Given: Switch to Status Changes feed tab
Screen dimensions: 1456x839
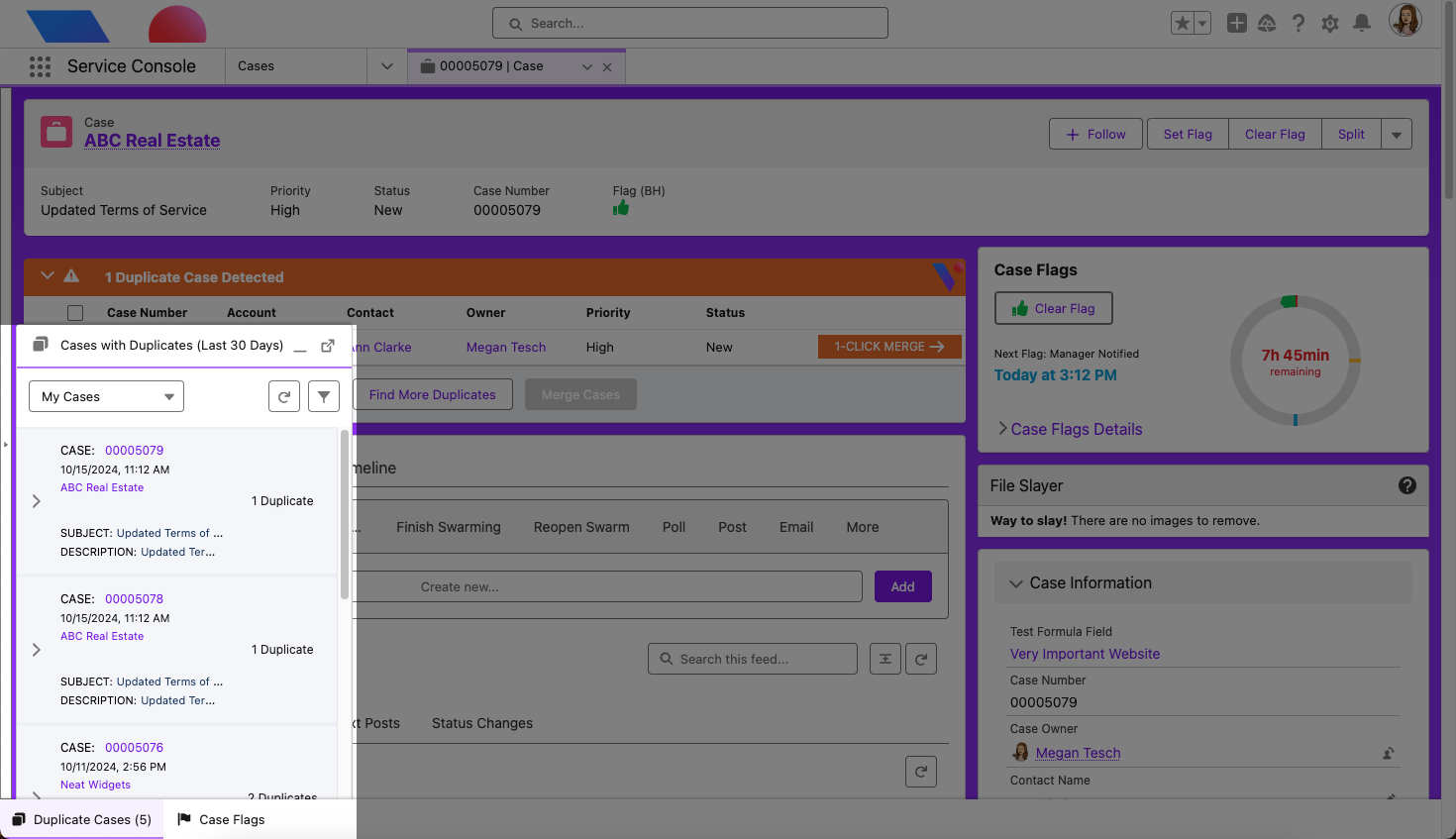Looking at the screenshot, I should tap(482, 723).
